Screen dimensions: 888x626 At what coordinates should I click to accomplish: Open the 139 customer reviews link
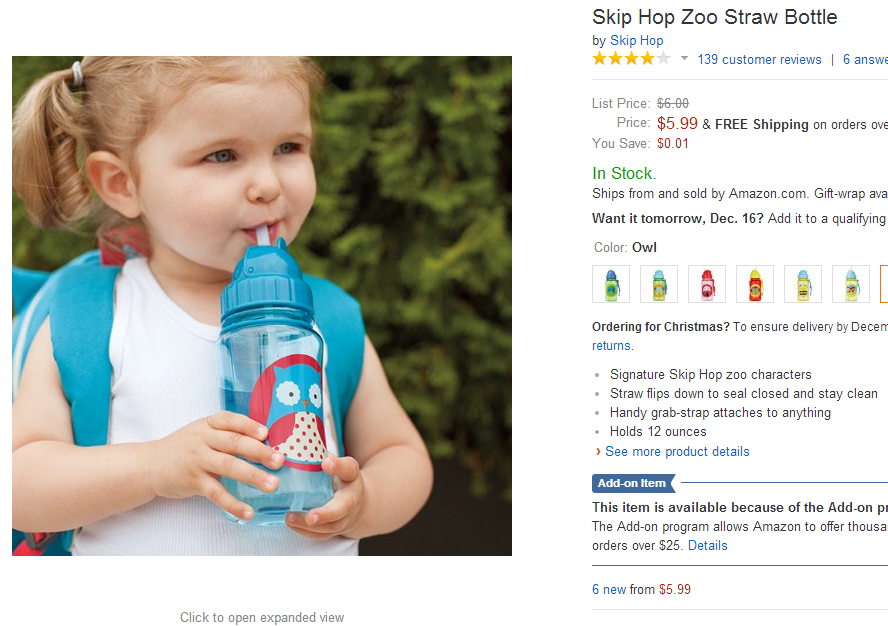click(x=759, y=59)
